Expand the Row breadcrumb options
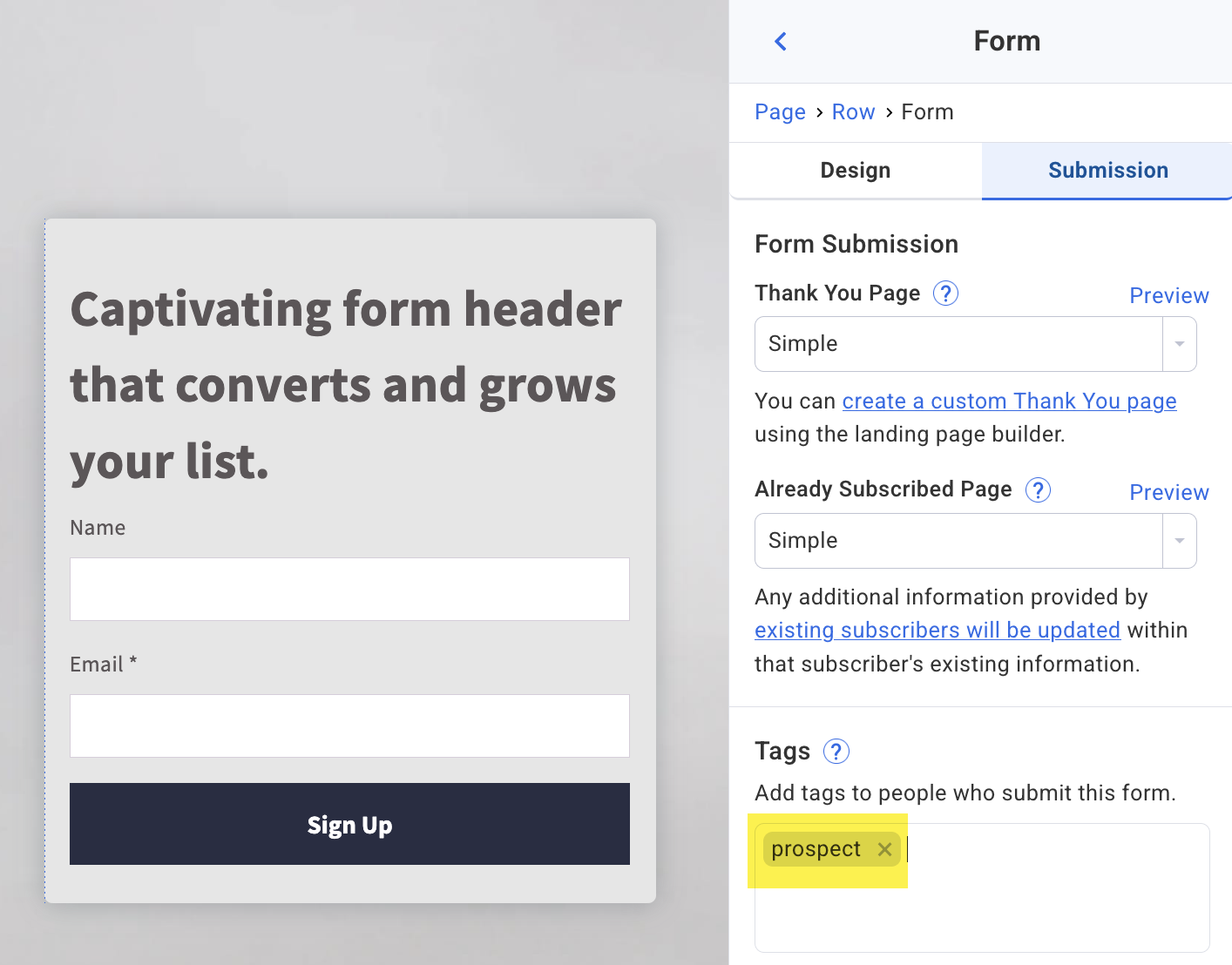 click(x=853, y=111)
